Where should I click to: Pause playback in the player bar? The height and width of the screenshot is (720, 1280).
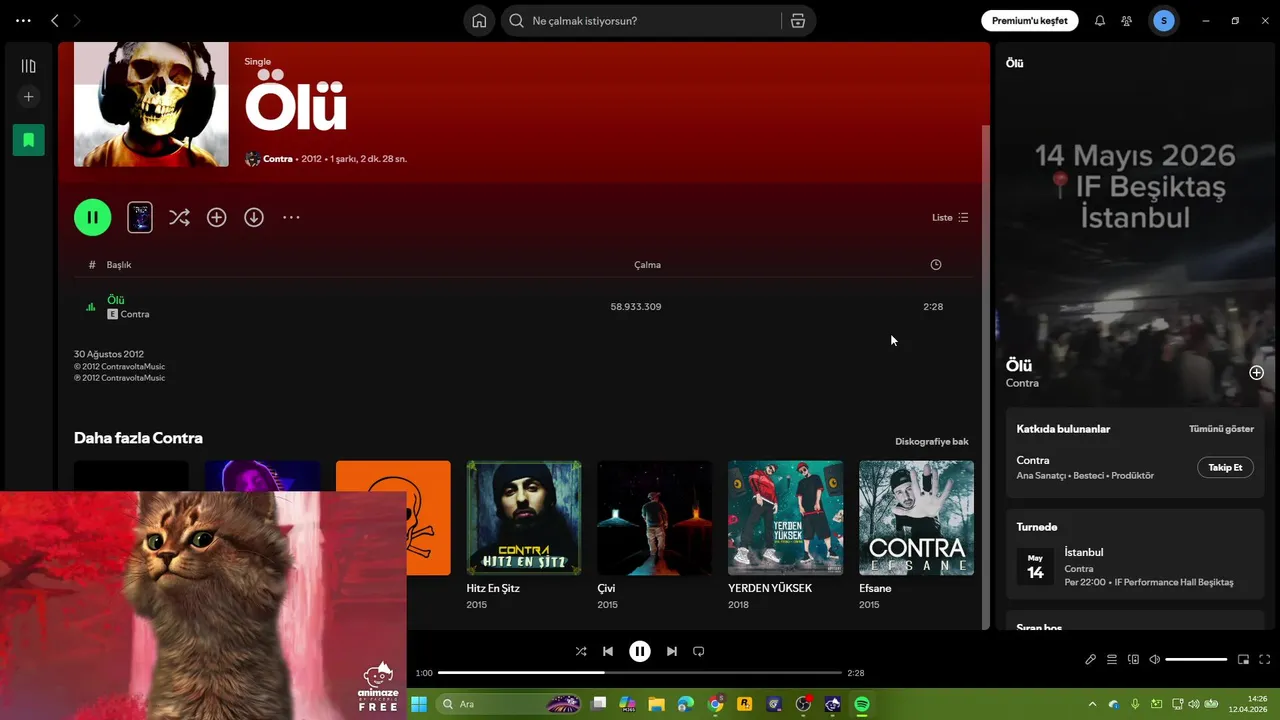click(x=640, y=651)
